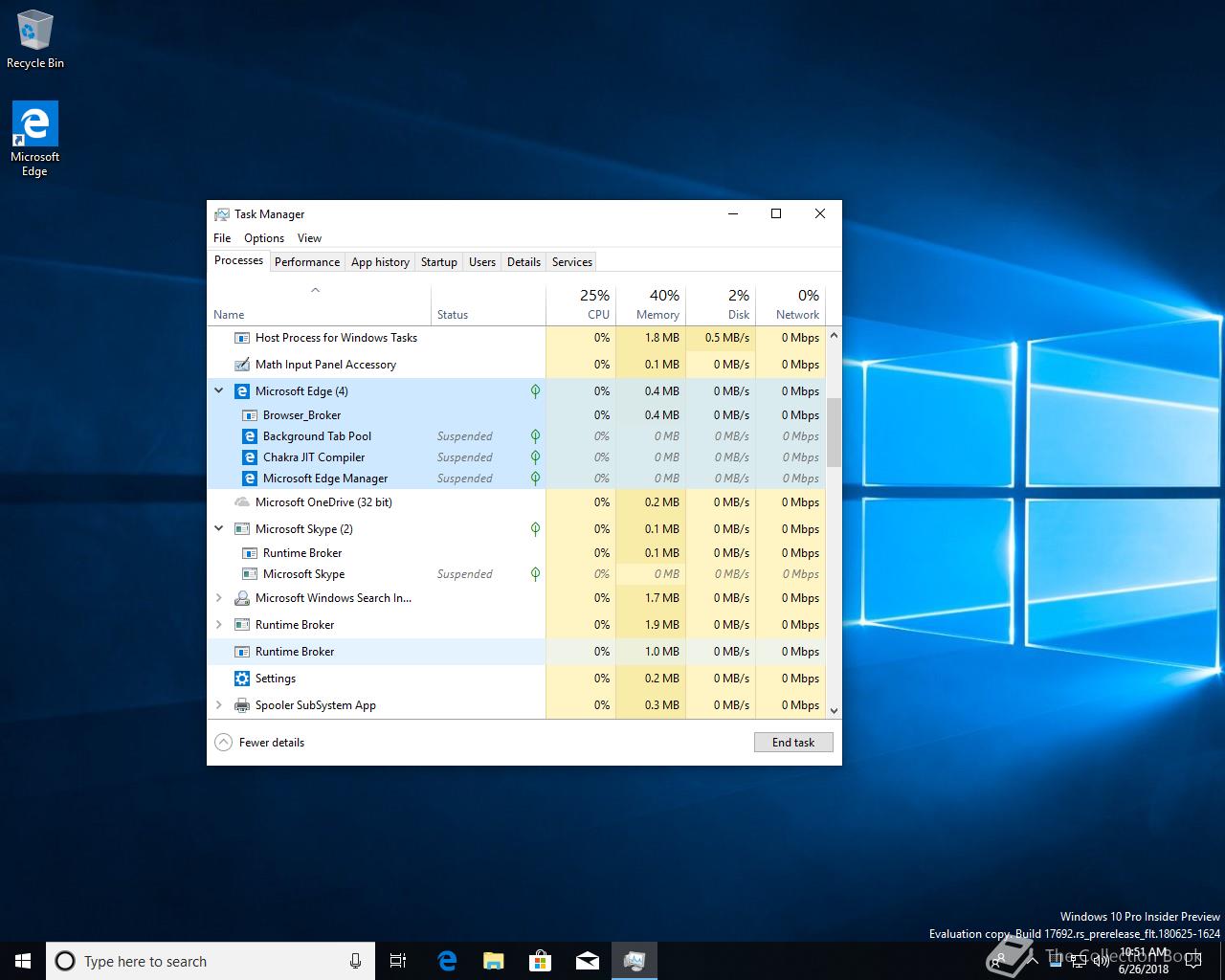Click the scrollbar up arrow

(834, 336)
